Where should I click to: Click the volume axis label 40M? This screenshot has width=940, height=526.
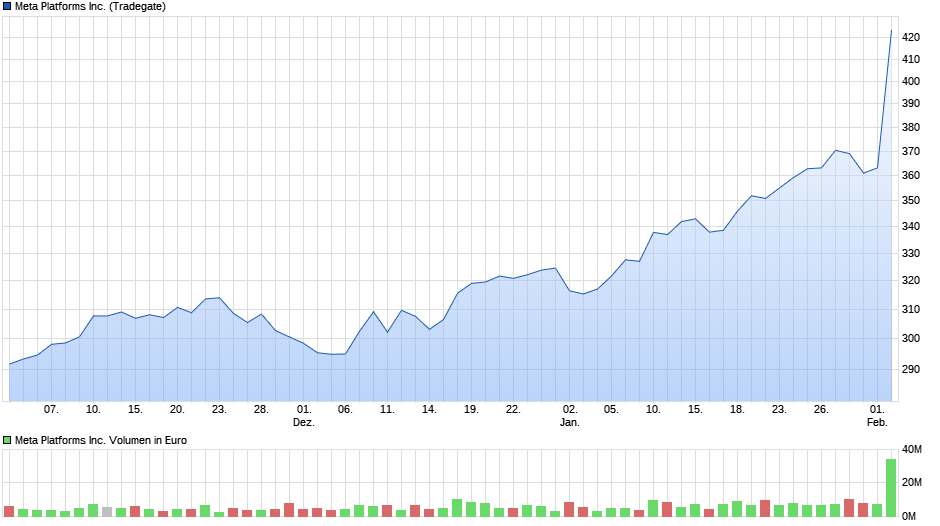(x=912, y=450)
